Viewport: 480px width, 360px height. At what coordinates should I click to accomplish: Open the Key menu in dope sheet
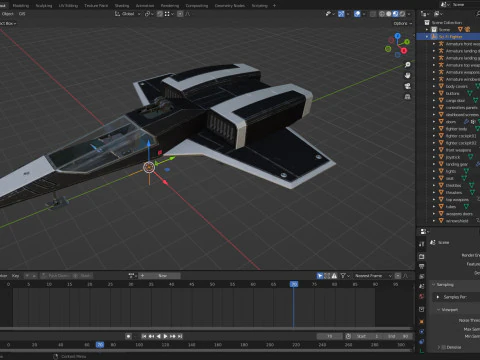pos(15,276)
